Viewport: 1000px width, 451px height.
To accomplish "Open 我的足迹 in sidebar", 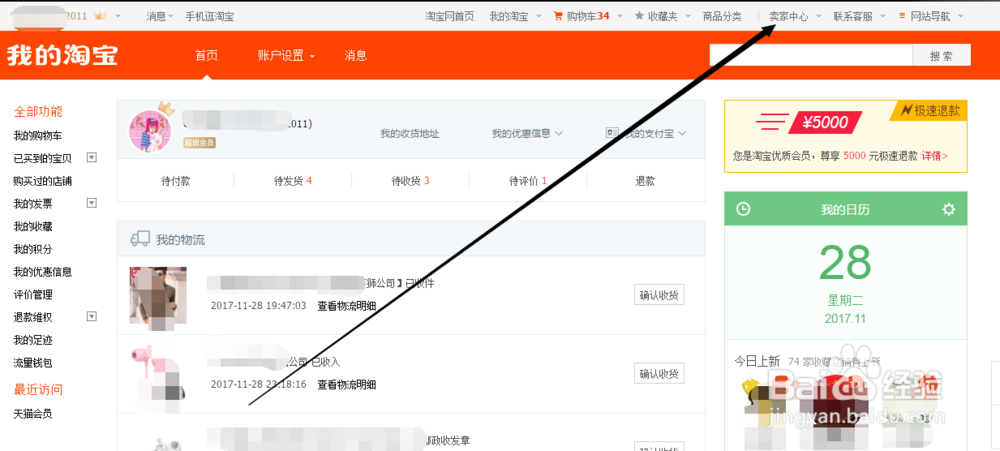I will pyautogui.click(x=33, y=340).
